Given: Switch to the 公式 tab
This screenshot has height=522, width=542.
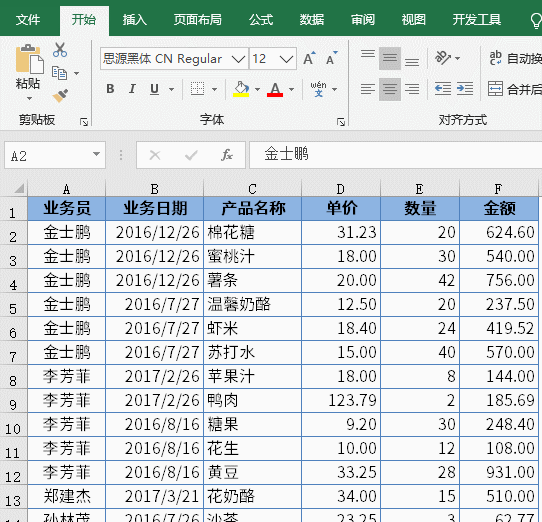Looking at the screenshot, I should pos(261,20).
